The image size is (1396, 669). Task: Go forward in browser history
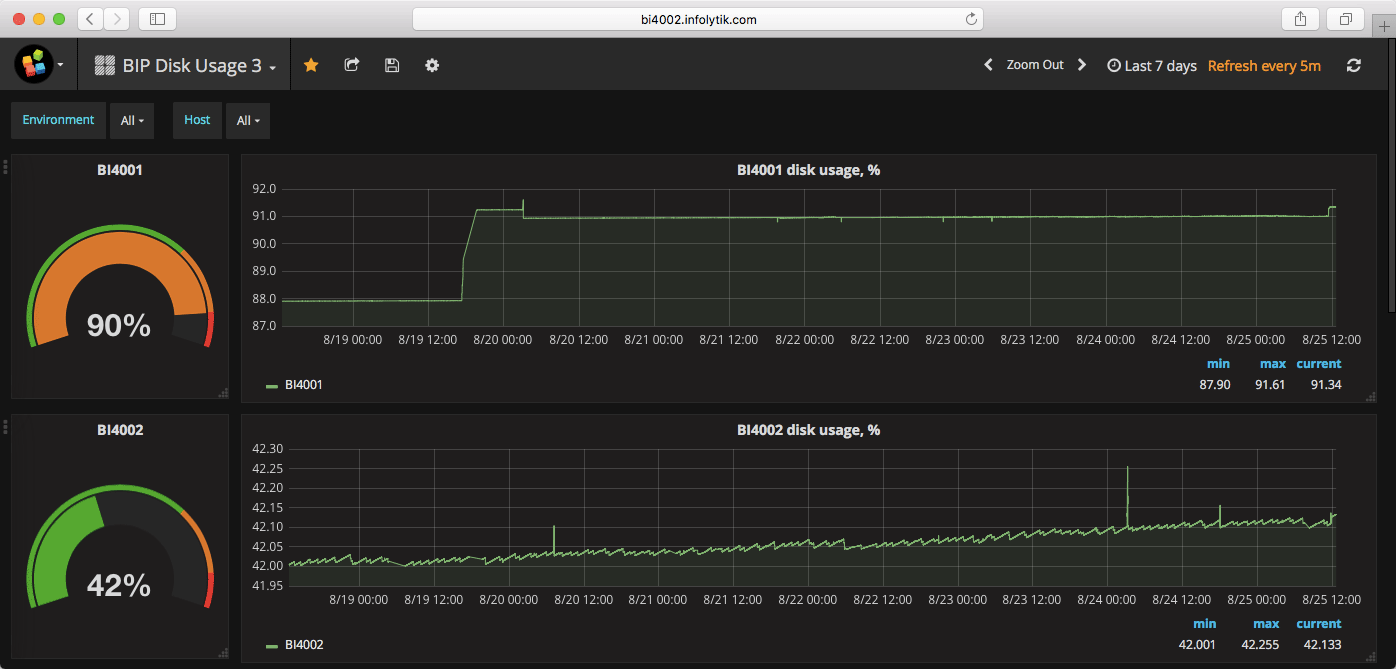[117, 18]
